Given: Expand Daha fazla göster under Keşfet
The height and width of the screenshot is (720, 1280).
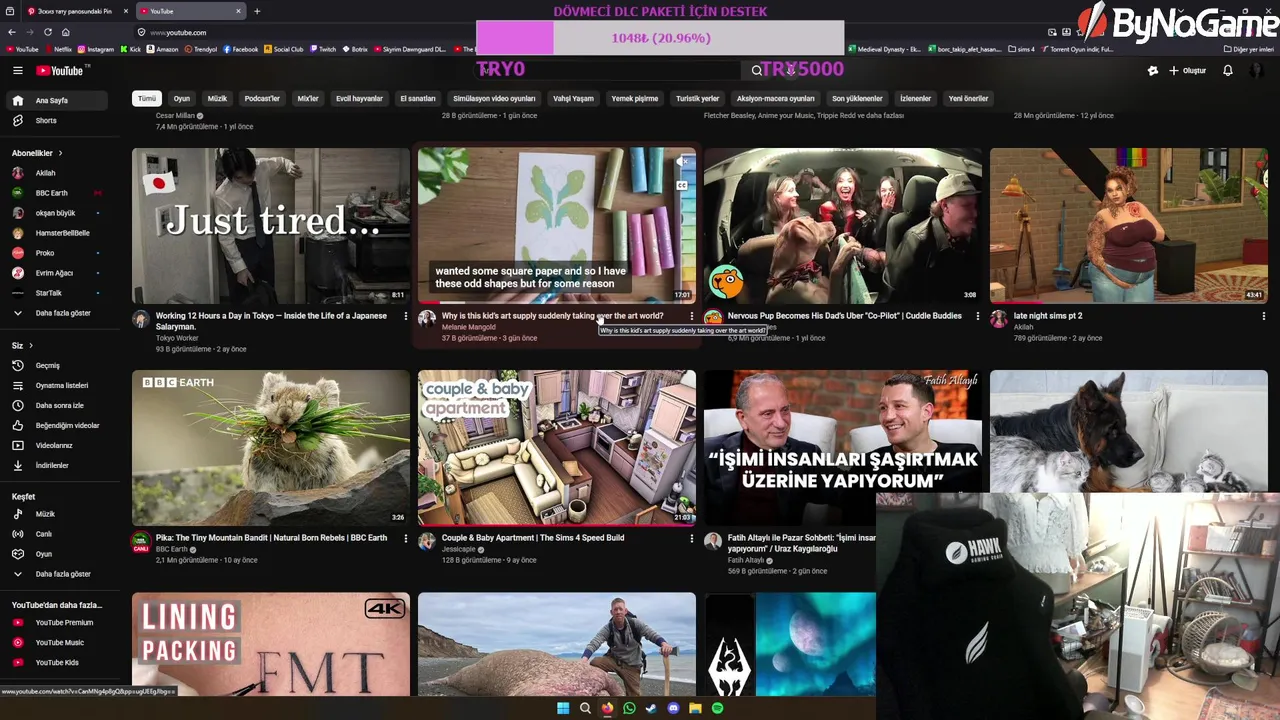Looking at the screenshot, I should (57, 574).
